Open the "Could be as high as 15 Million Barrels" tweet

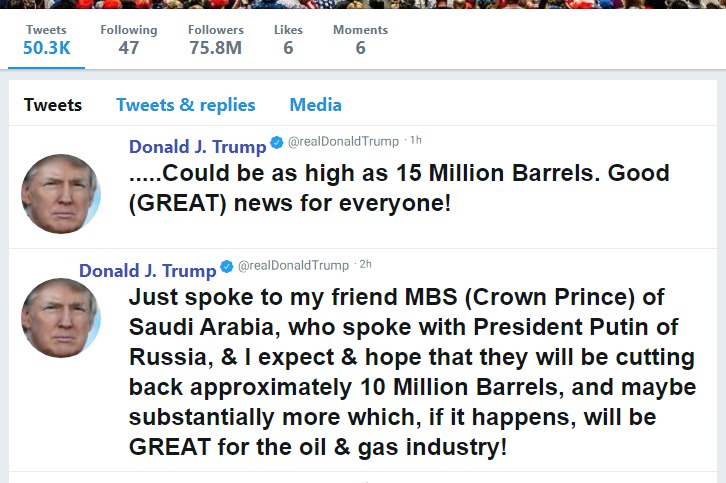point(398,189)
